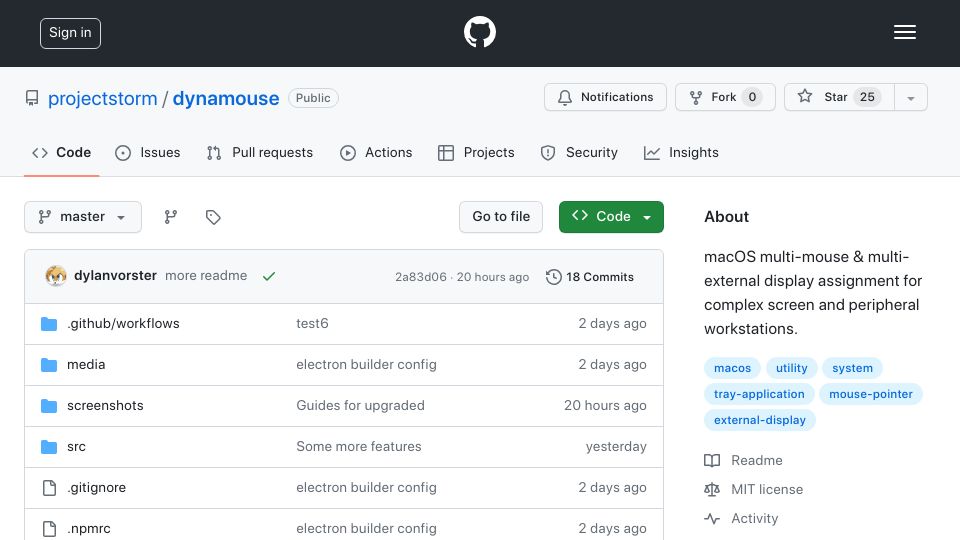Image resolution: width=960 pixels, height=540 pixels.
Task: Open the star lists dropdown arrow
Action: click(910, 97)
